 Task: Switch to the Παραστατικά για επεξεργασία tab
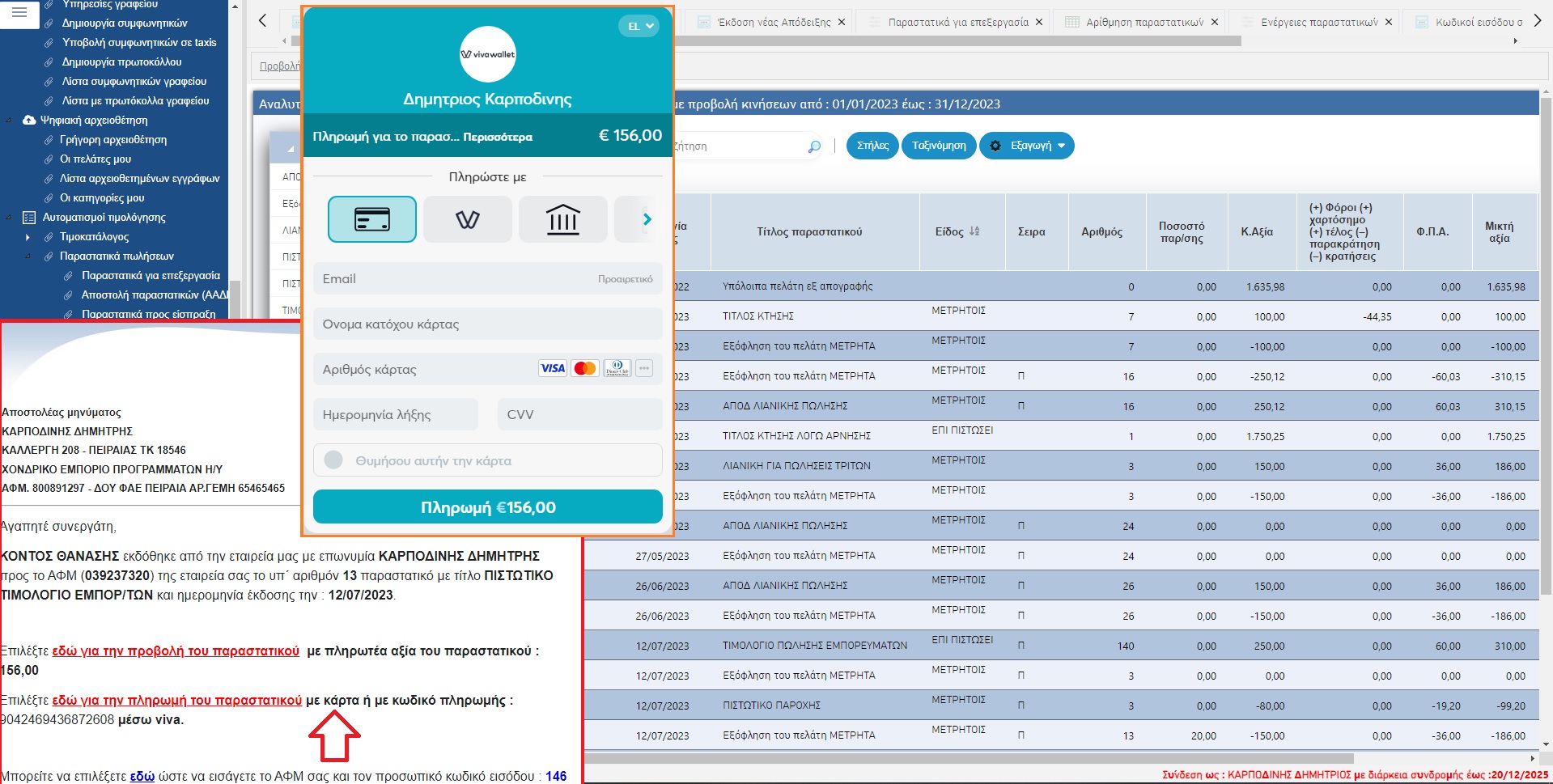[958, 22]
